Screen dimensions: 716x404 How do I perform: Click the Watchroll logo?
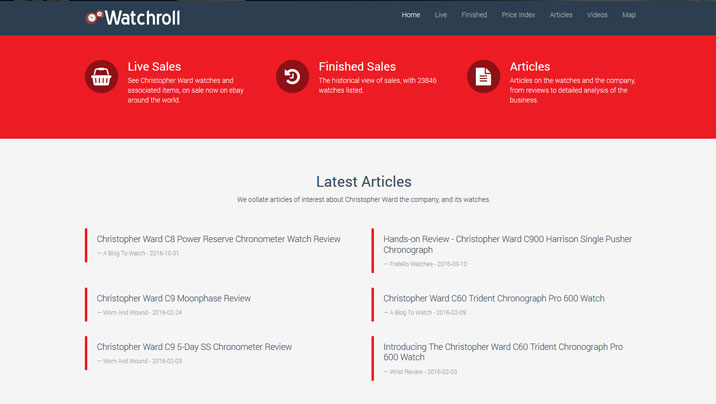click(133, 17)
